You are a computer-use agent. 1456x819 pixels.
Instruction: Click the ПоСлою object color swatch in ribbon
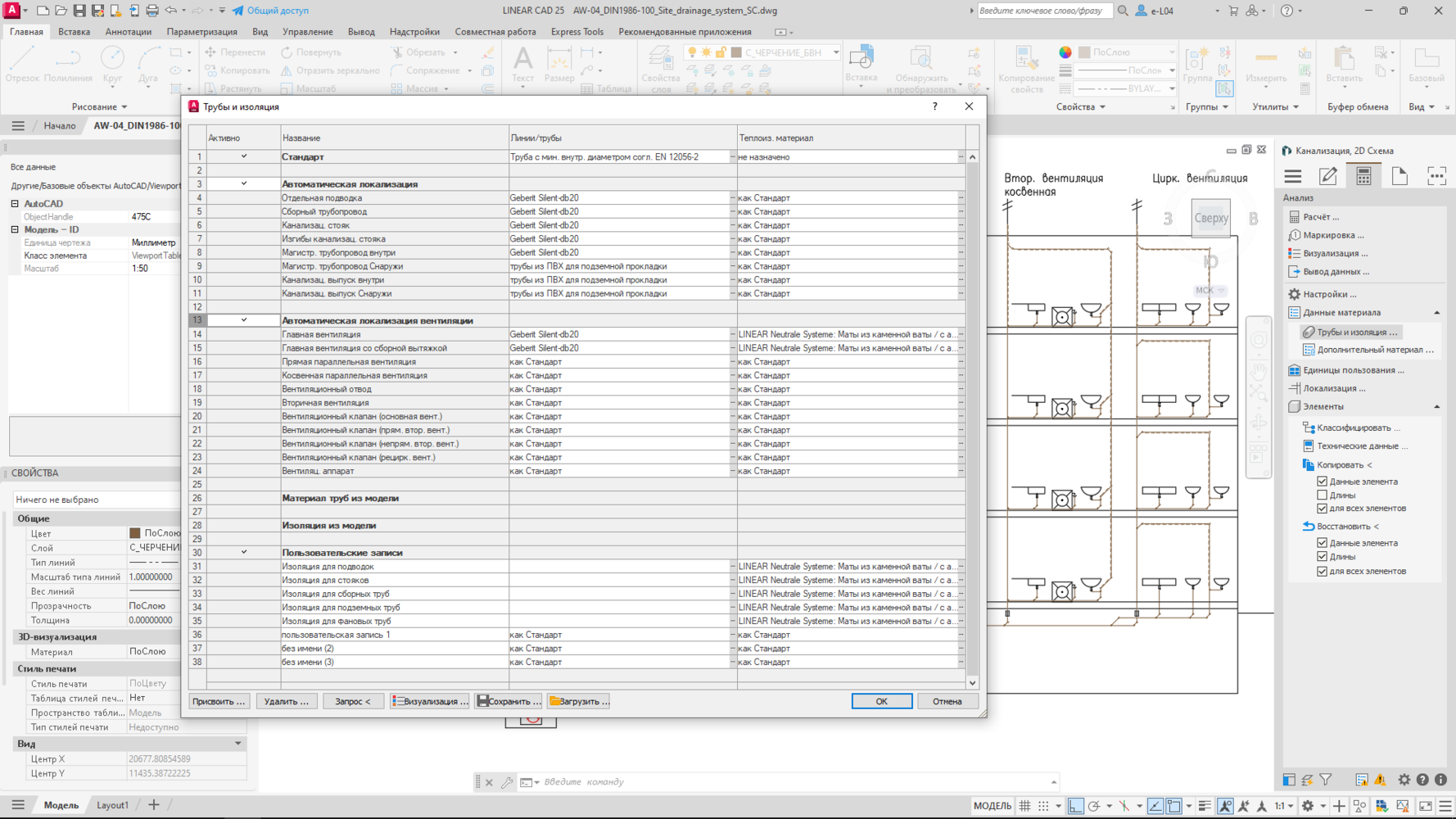tap(1084, 52)
